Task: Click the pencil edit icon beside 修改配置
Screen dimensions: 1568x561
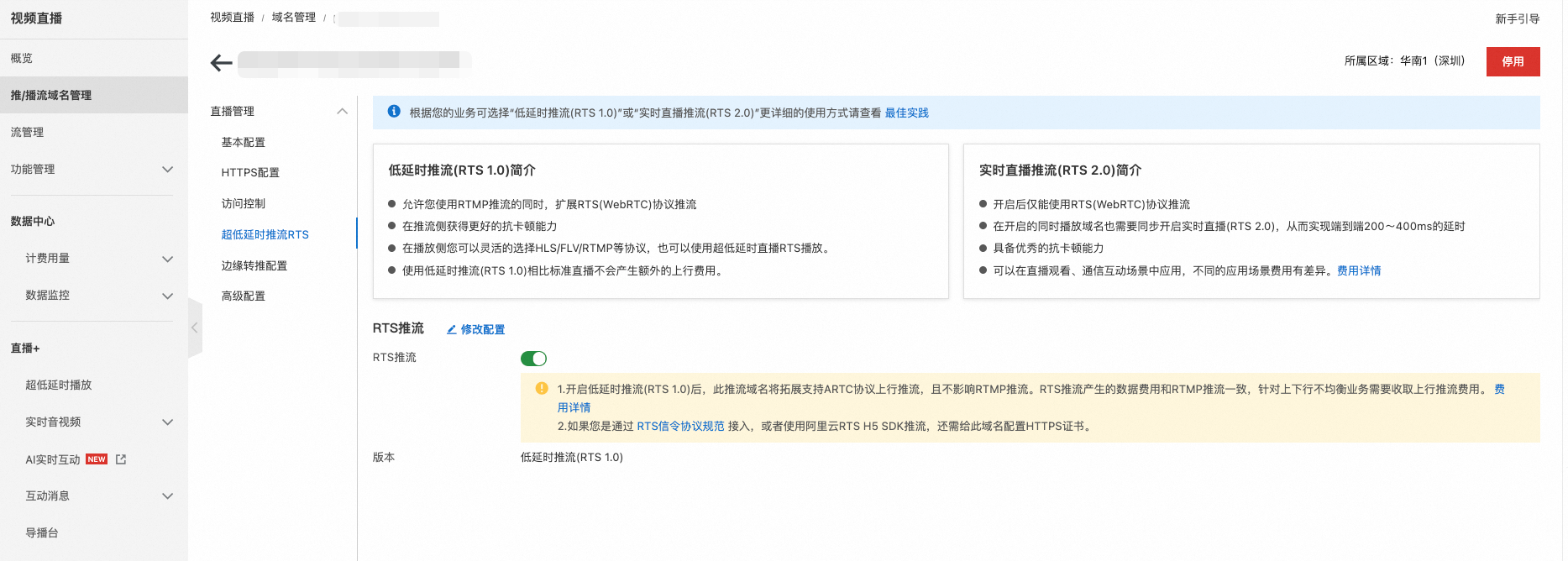Action: point(452,329)
